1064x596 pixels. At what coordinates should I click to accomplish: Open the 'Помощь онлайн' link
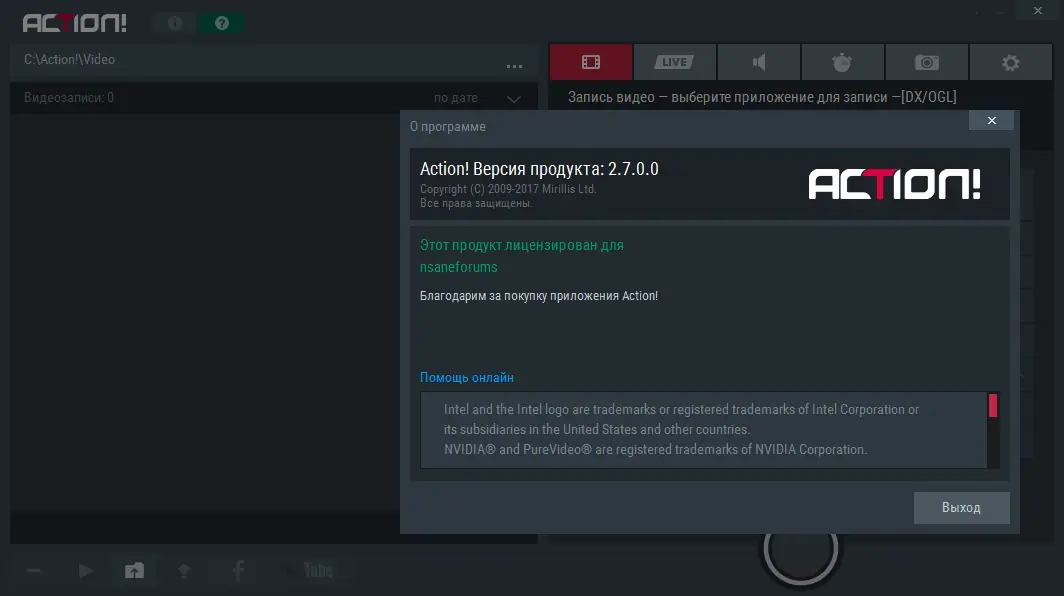coord(467,377)
